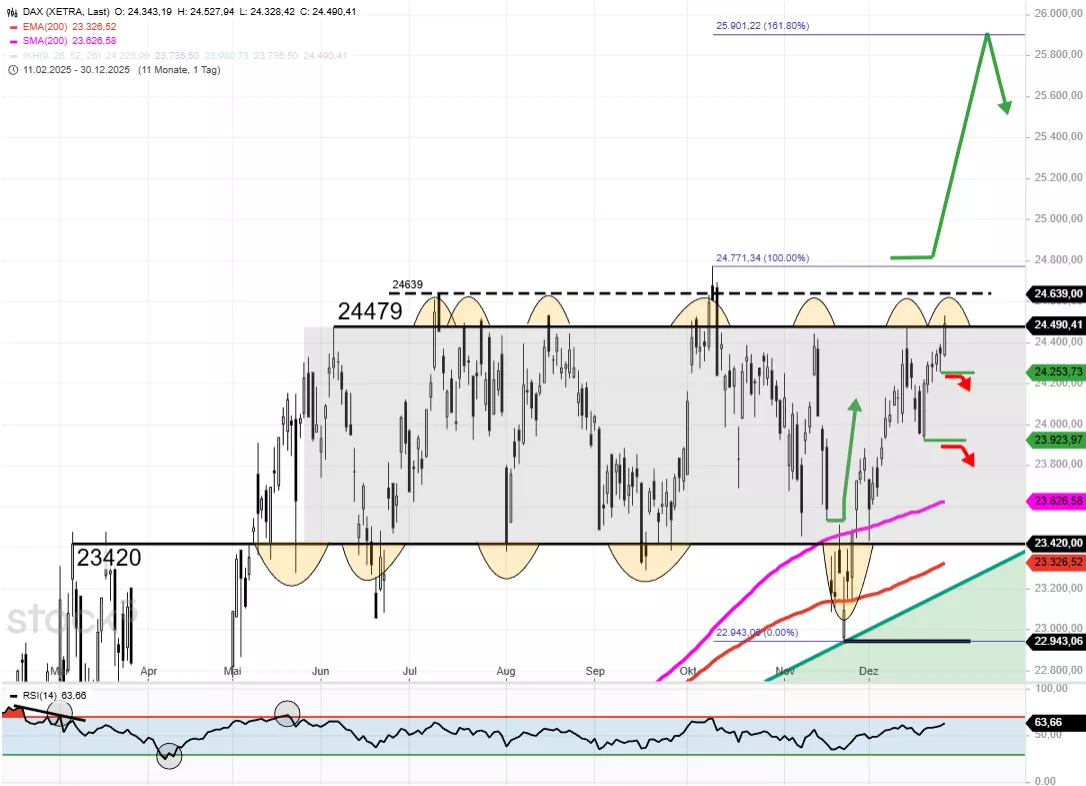Click the red EMA(200) legend marker
Screen dimensions: 1086x786
[12, 27]
